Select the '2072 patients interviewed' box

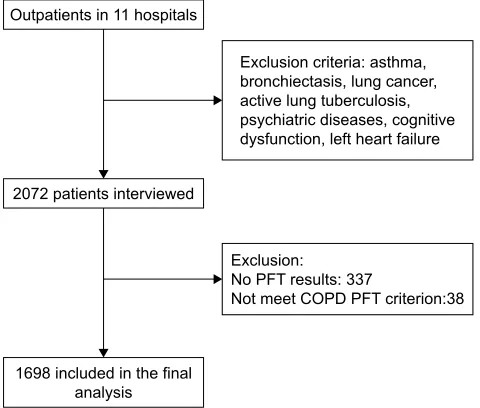point(103,194)
